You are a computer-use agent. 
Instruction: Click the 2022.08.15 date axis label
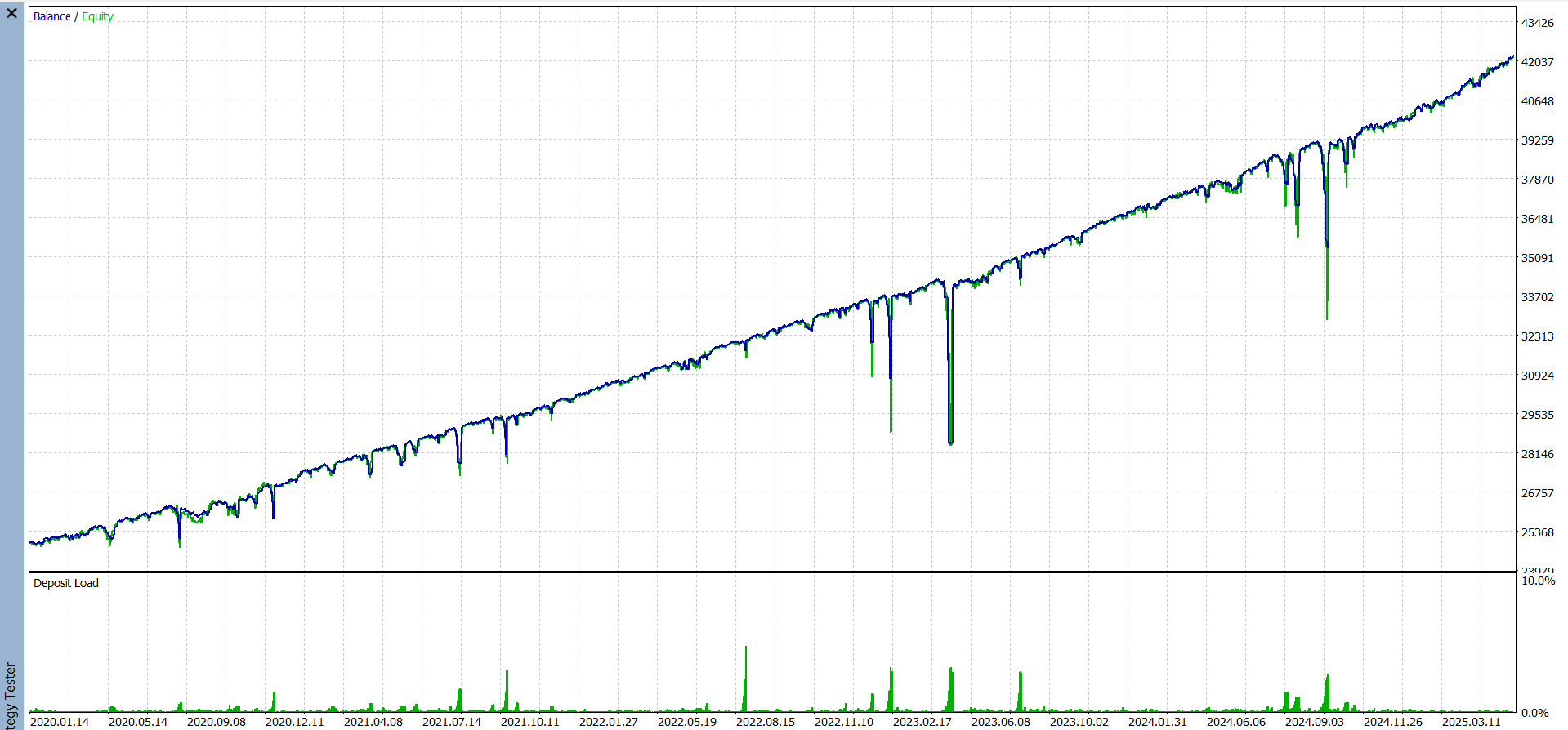point(765,721)
